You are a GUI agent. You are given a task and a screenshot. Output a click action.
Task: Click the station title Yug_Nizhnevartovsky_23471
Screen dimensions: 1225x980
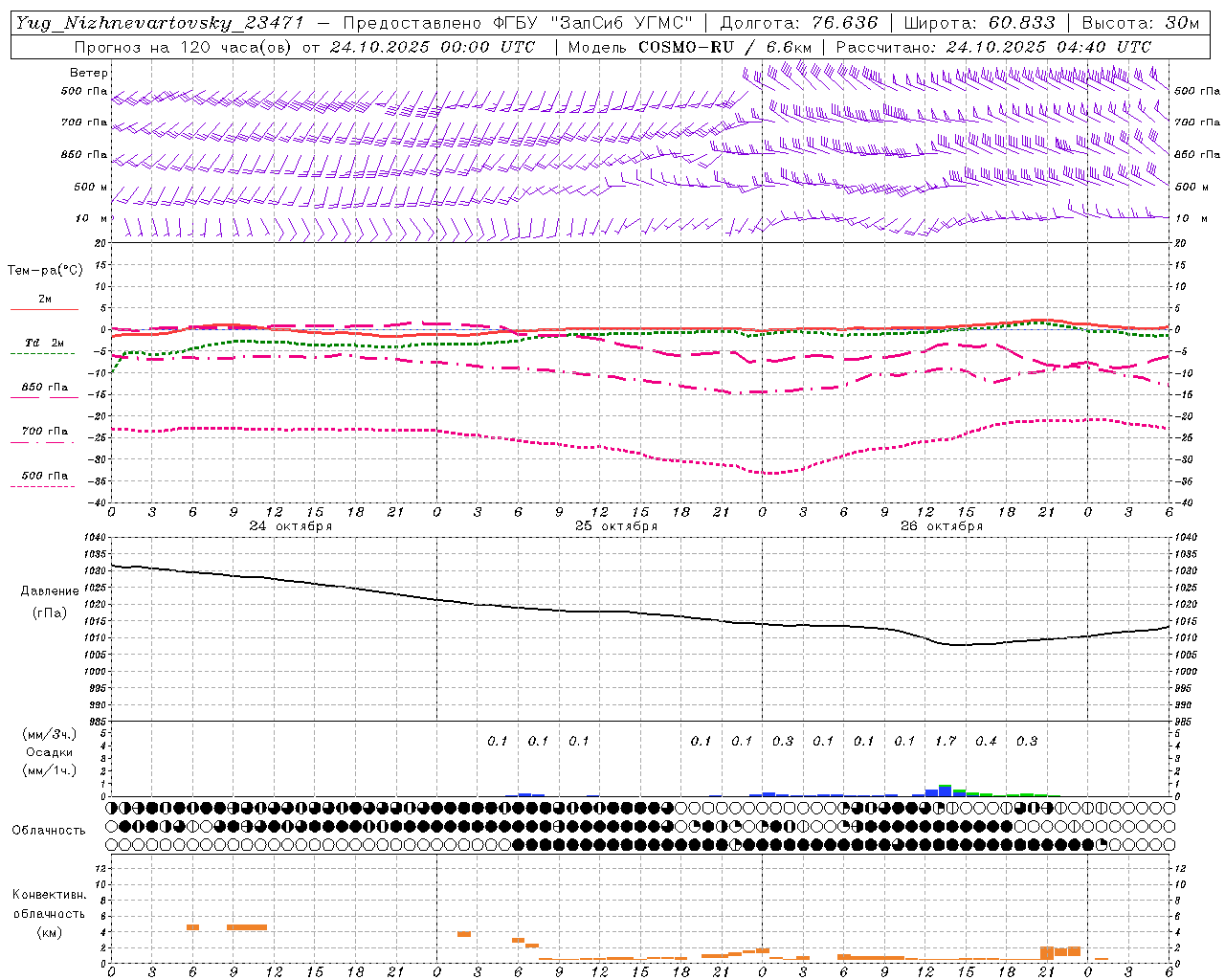click(x=159, y=23)
